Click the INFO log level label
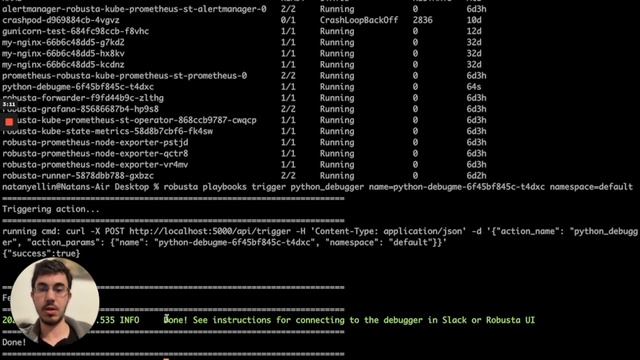The image size is (640, 360). pyautogui.click(x=129, y=320)
